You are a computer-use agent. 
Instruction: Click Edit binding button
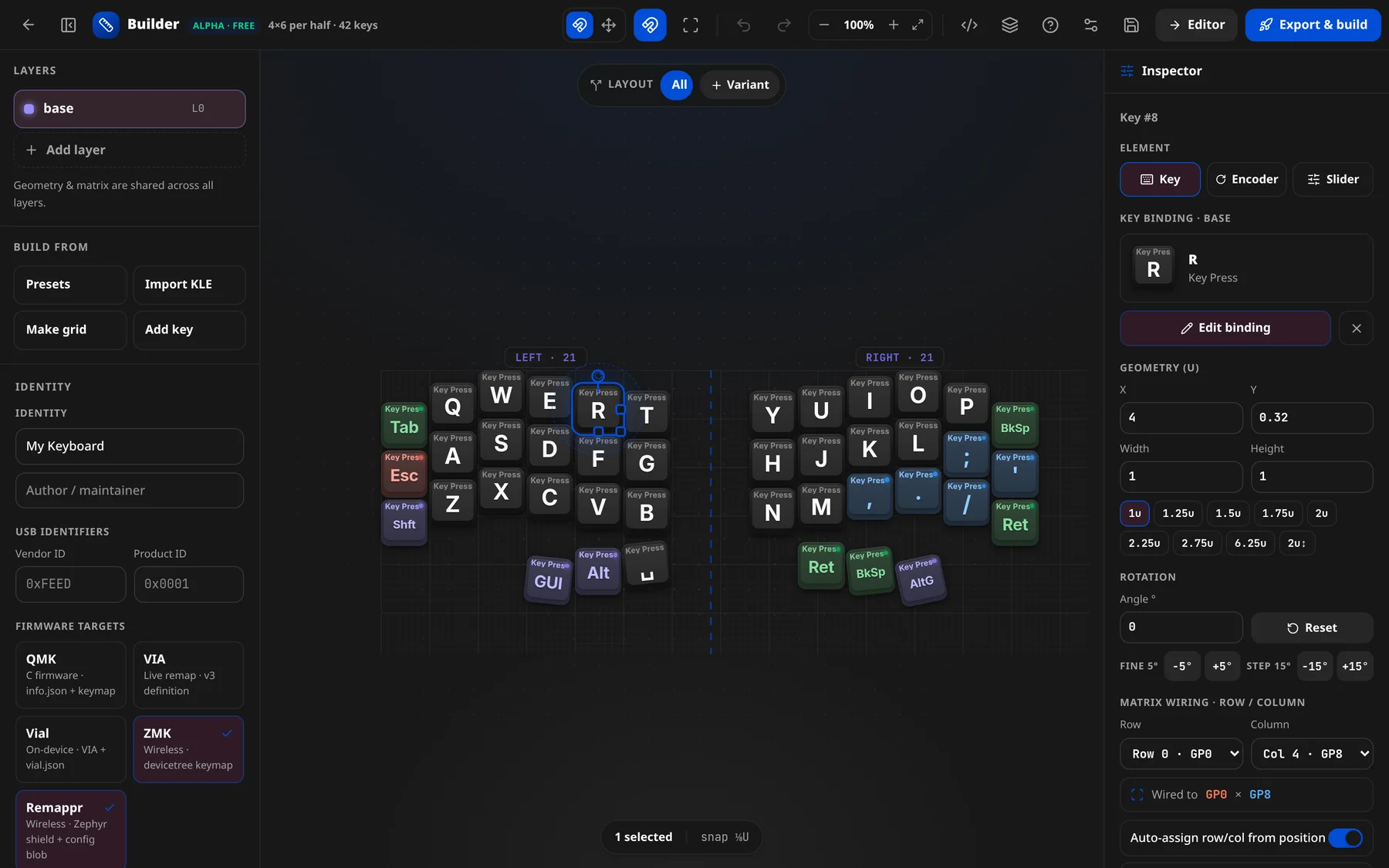click(1225, 328)
